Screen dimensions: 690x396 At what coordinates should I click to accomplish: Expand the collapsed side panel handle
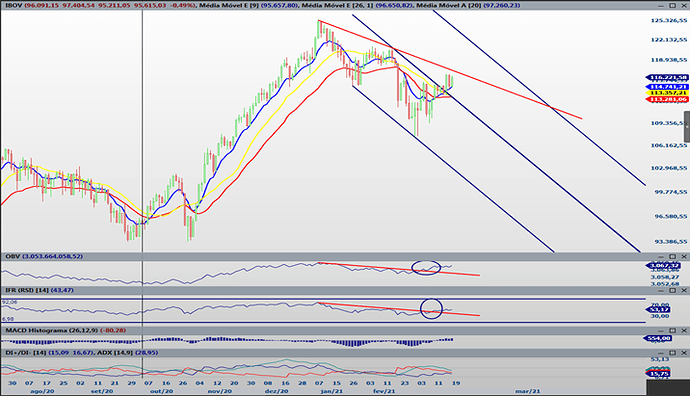(x=687, y=127)
